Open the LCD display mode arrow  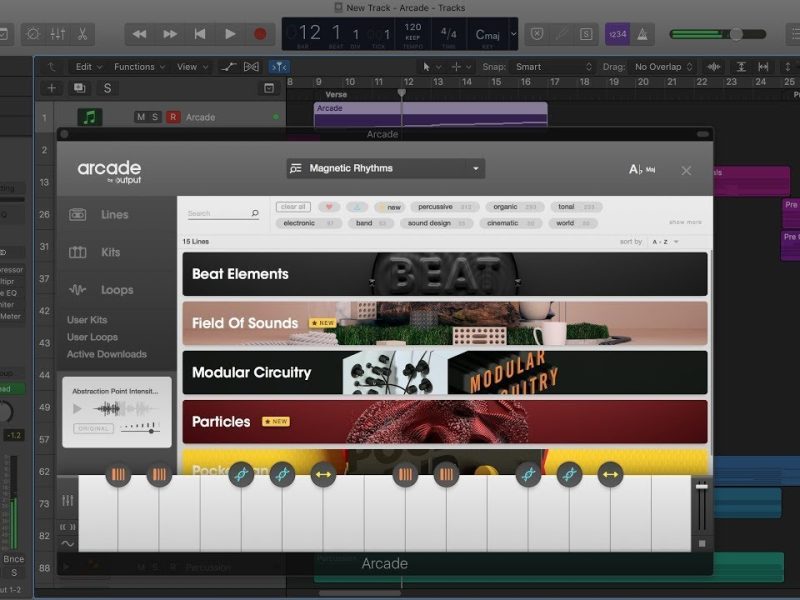[514, 34]
